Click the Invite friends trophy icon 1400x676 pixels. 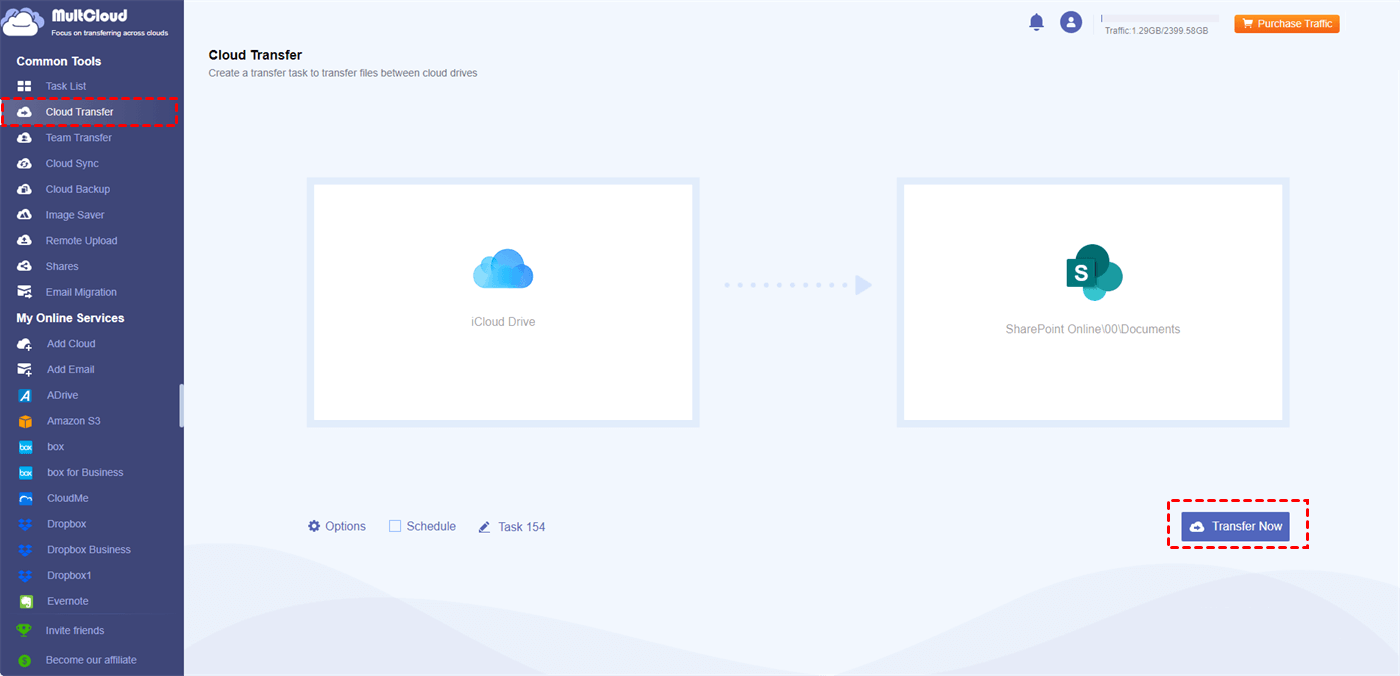(x=24, y=631)
